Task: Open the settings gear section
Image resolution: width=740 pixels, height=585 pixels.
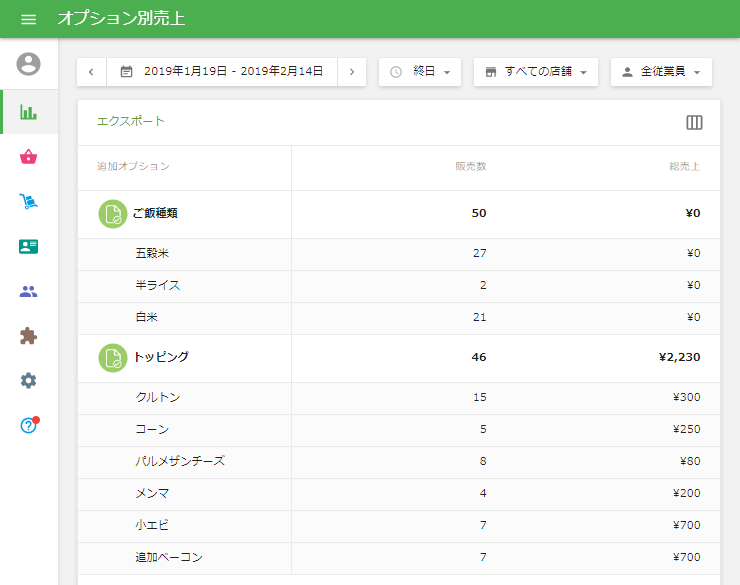Action: click(x=29, y=380)
